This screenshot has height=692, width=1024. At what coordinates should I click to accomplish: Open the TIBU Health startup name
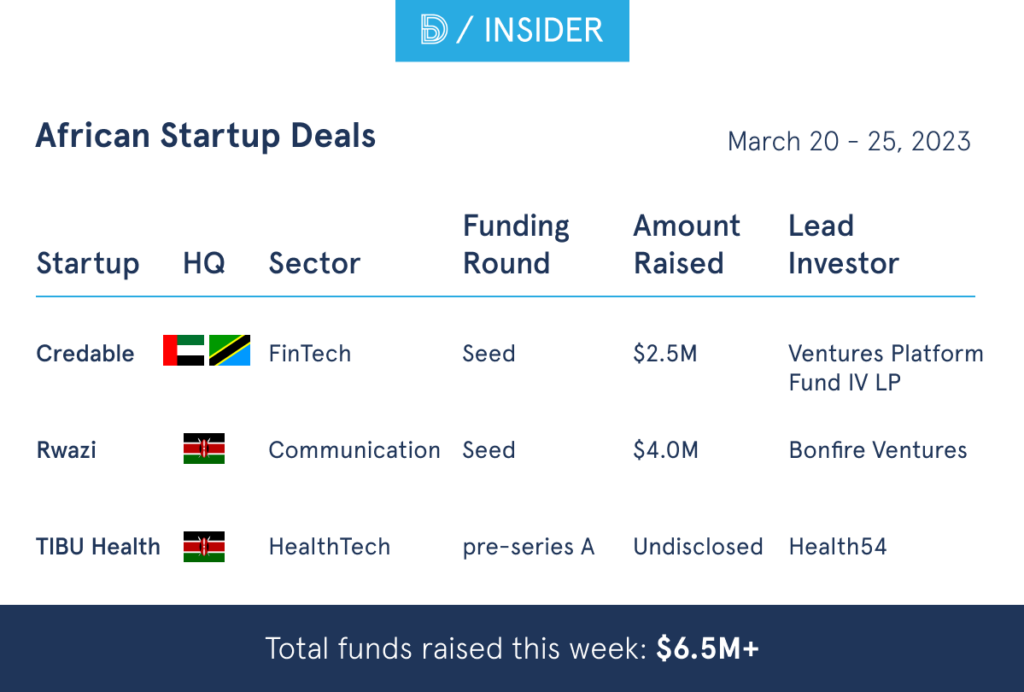(98, 547)
